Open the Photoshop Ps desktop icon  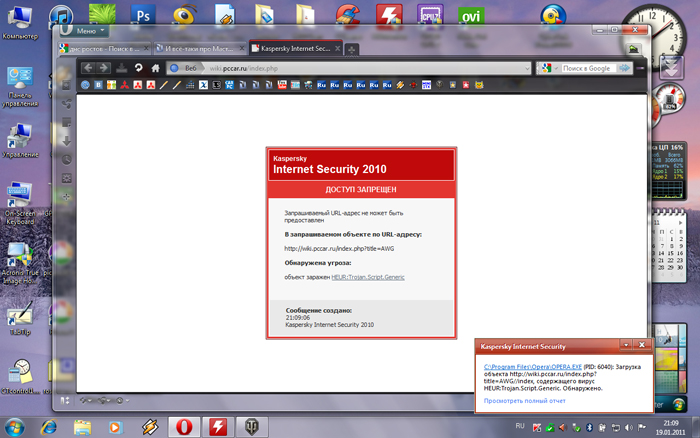tap(143, 16)
